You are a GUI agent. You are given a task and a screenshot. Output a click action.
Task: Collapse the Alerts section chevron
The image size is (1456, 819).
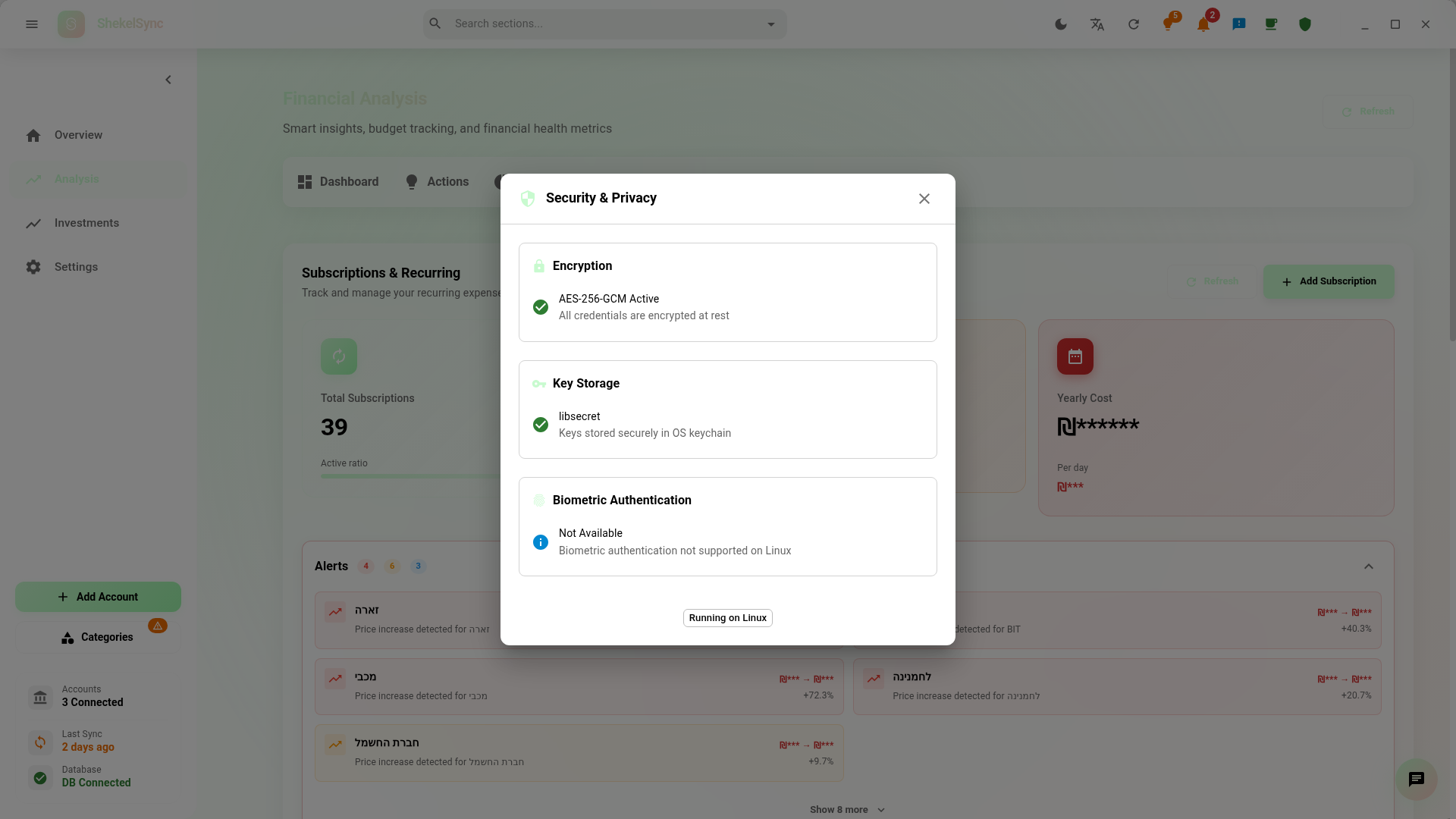tap(1369, 566)
